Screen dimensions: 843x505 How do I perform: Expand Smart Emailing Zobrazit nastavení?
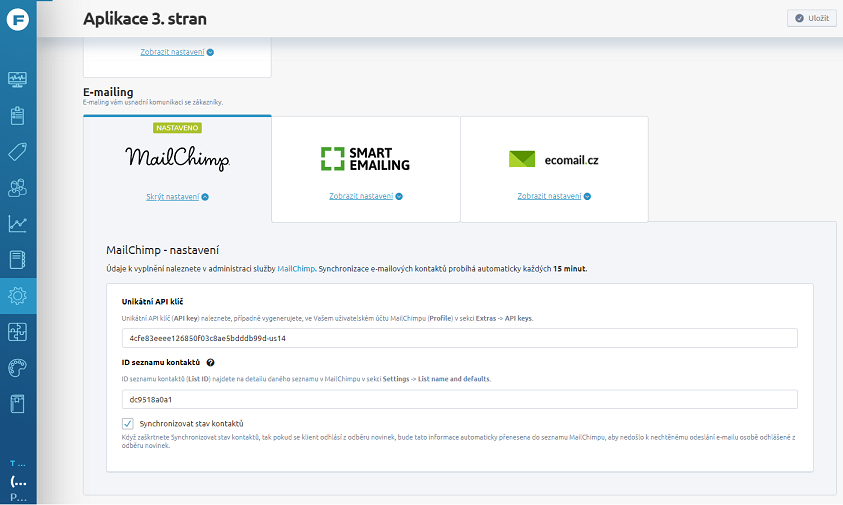point(366,196)
